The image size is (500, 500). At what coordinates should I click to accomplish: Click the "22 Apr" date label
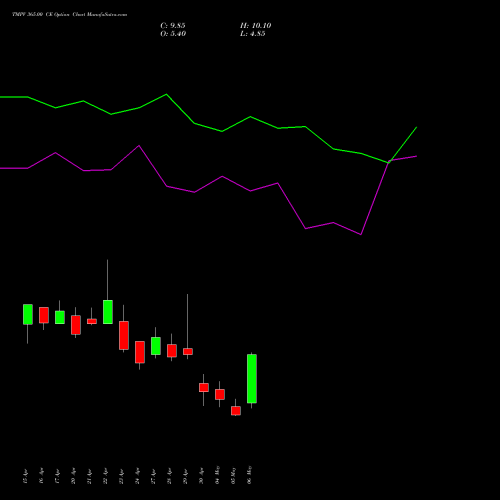(105, 476)
